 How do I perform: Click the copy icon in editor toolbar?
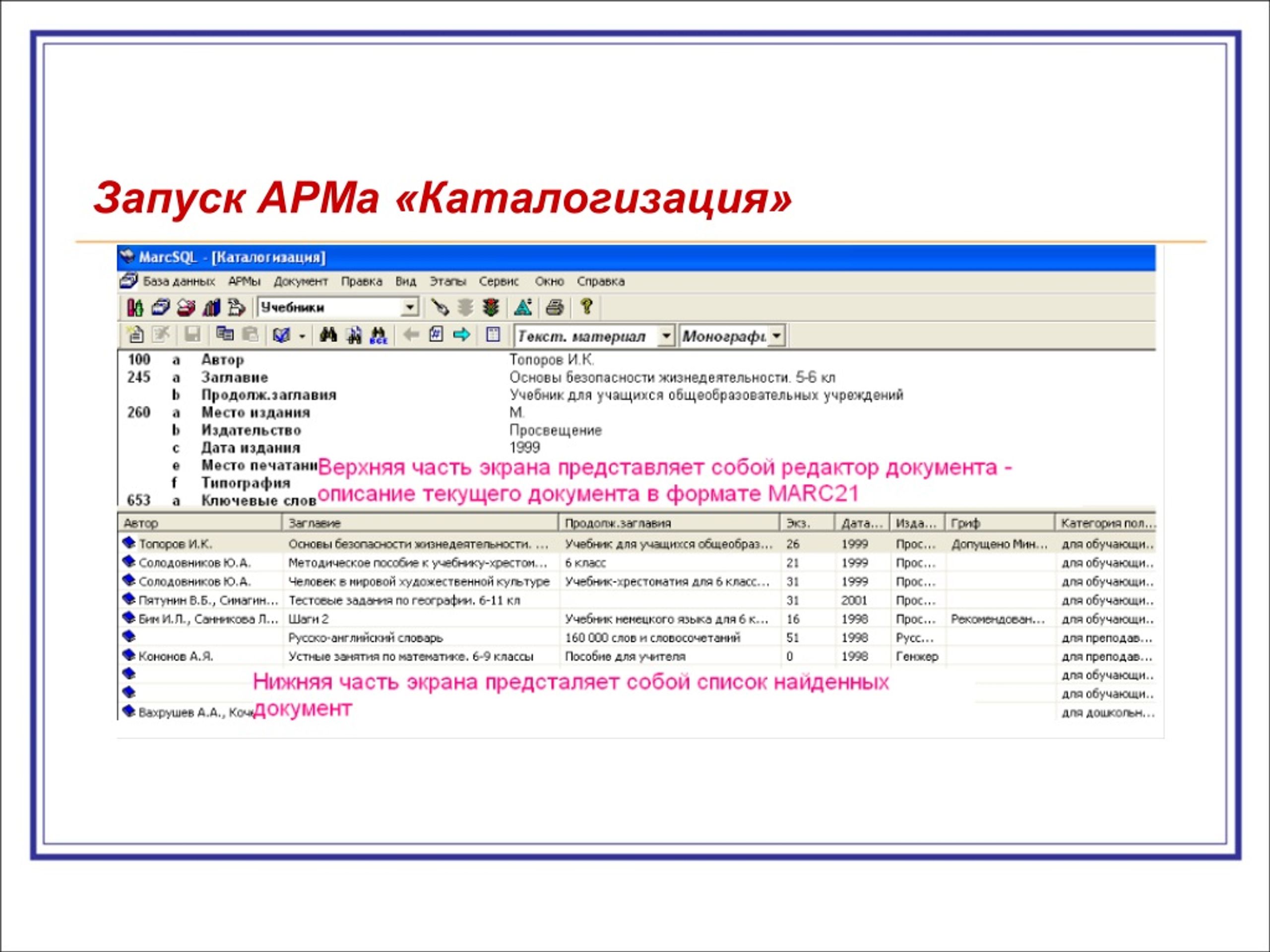[x=225, y=334]
